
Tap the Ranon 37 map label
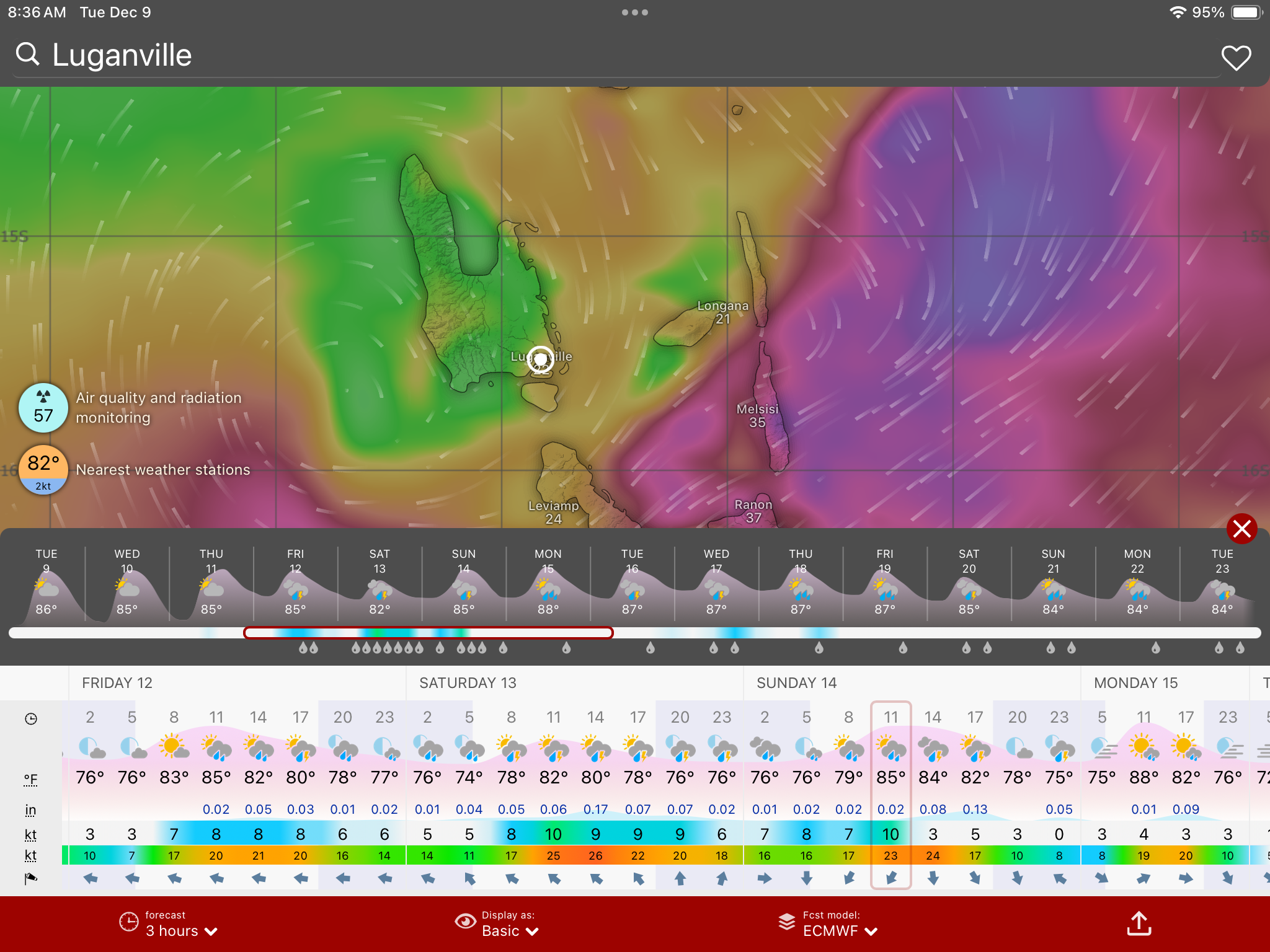(x=753, y=511)
